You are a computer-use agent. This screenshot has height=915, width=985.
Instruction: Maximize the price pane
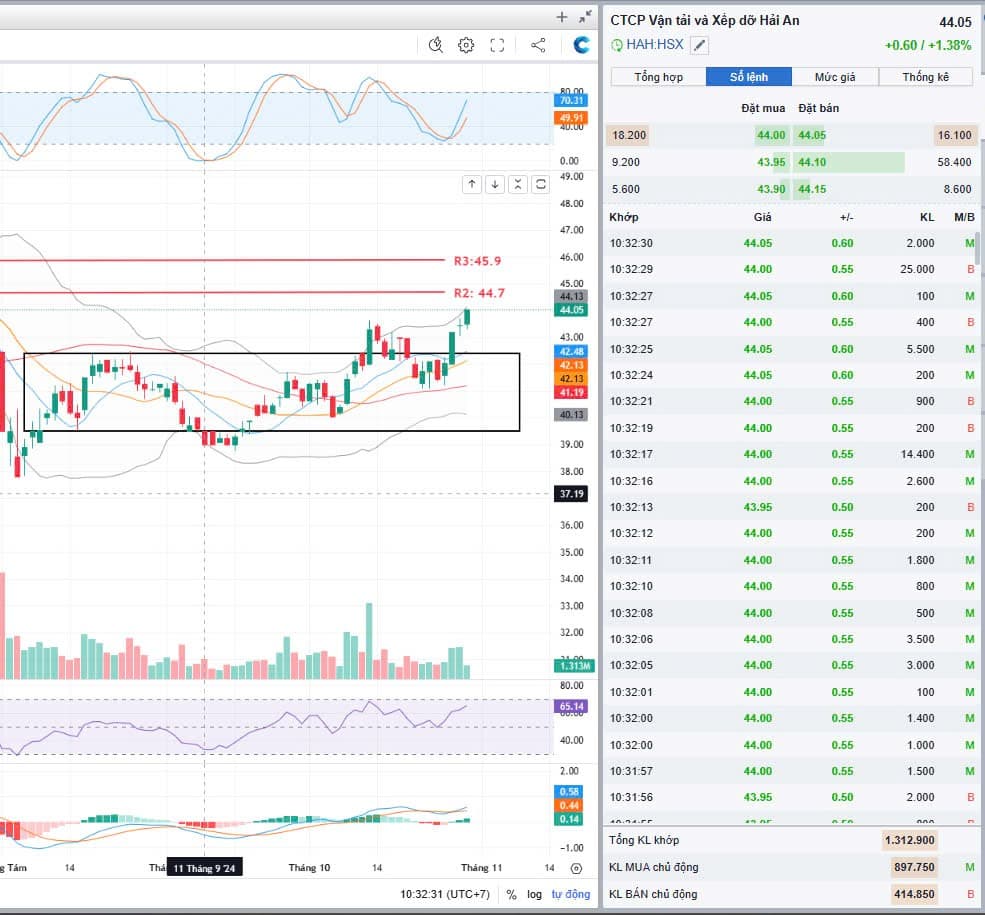(541, 184)
